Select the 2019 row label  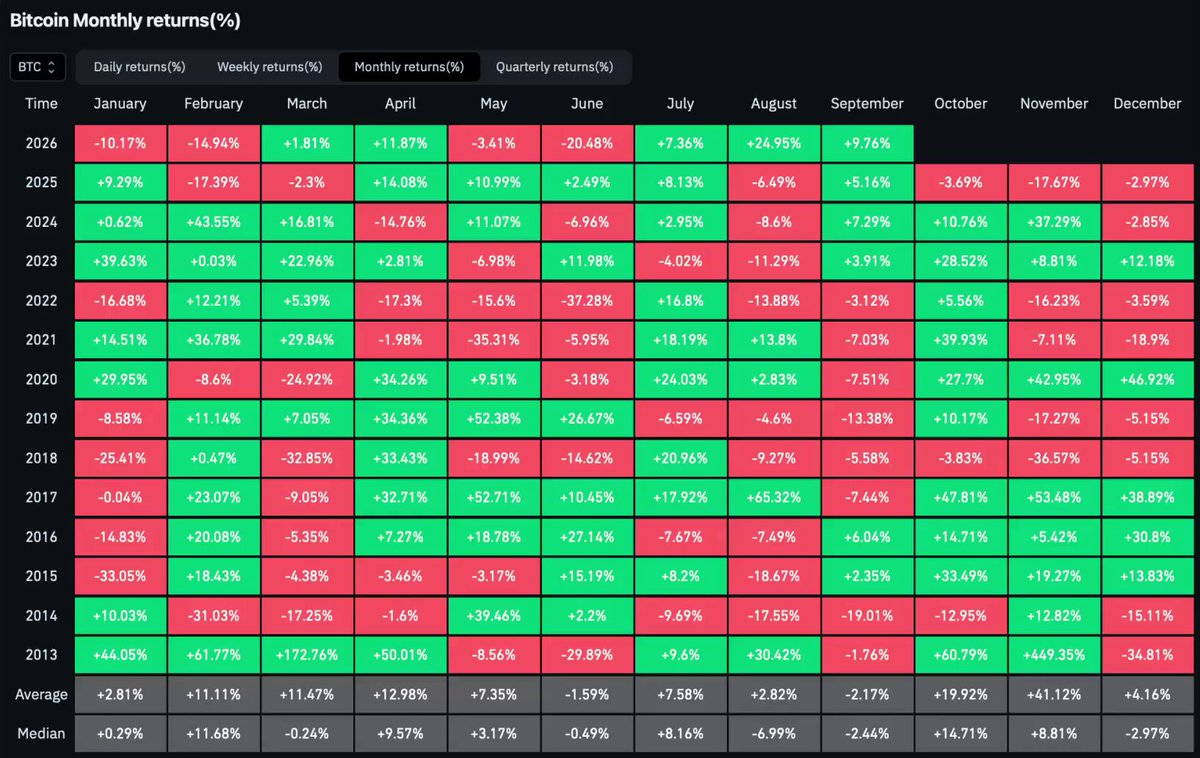(x=42, y=419)
